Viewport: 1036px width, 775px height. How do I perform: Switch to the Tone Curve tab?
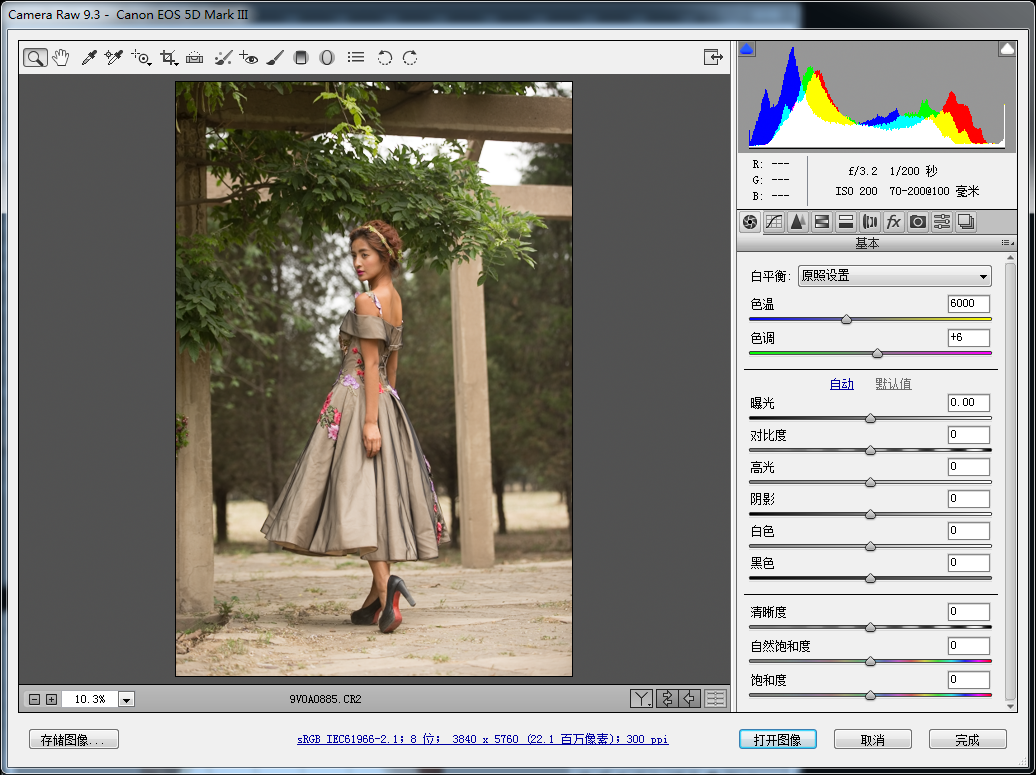coord(774,222)
